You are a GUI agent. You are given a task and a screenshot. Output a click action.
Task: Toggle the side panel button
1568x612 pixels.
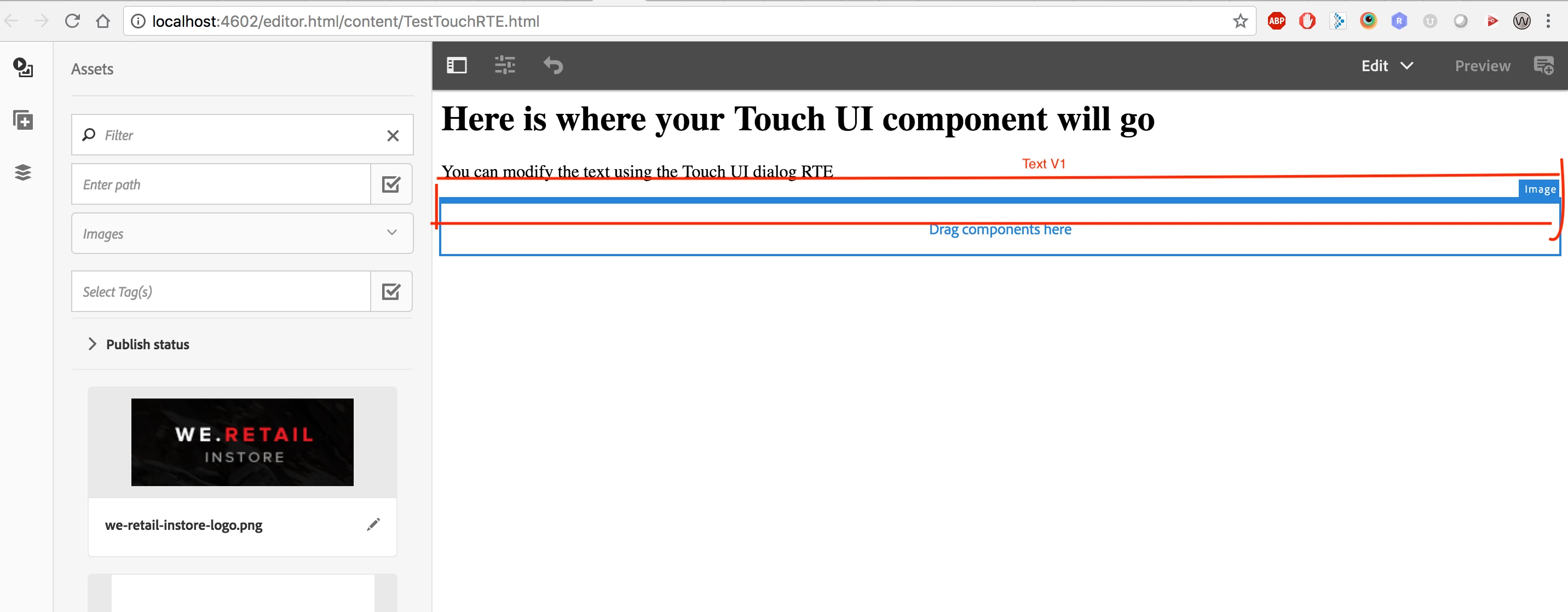[457, 65]
